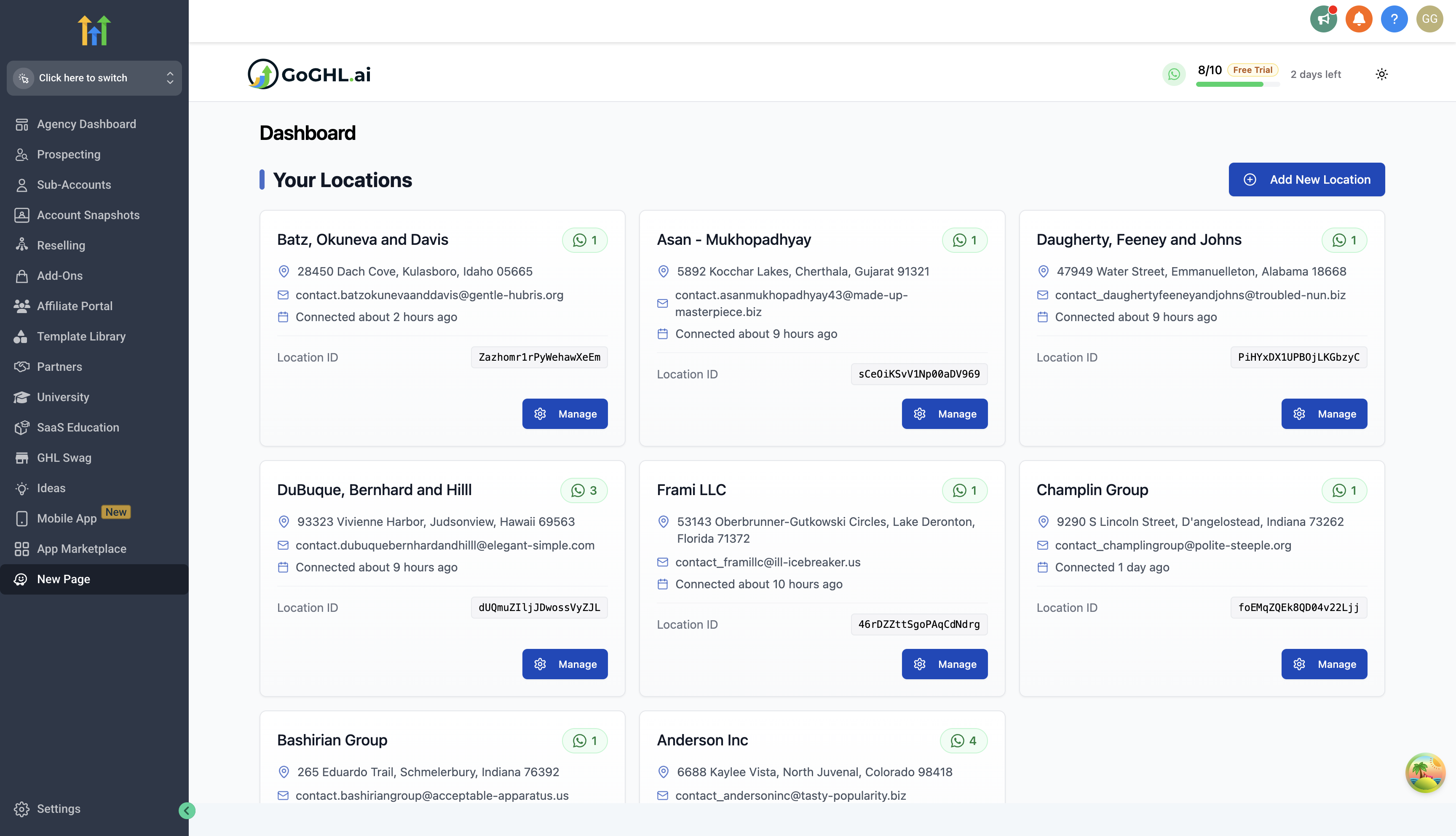Click Bashirian Group card title
Screen dimensions: 1456x836
point(332,740)
